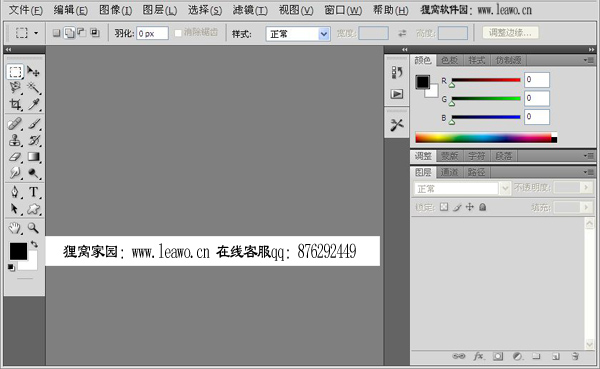Toggle lock transparent pixels in Layers
Image resolution: width=600 pixels, height=369 pixels.
click(444, 207)
